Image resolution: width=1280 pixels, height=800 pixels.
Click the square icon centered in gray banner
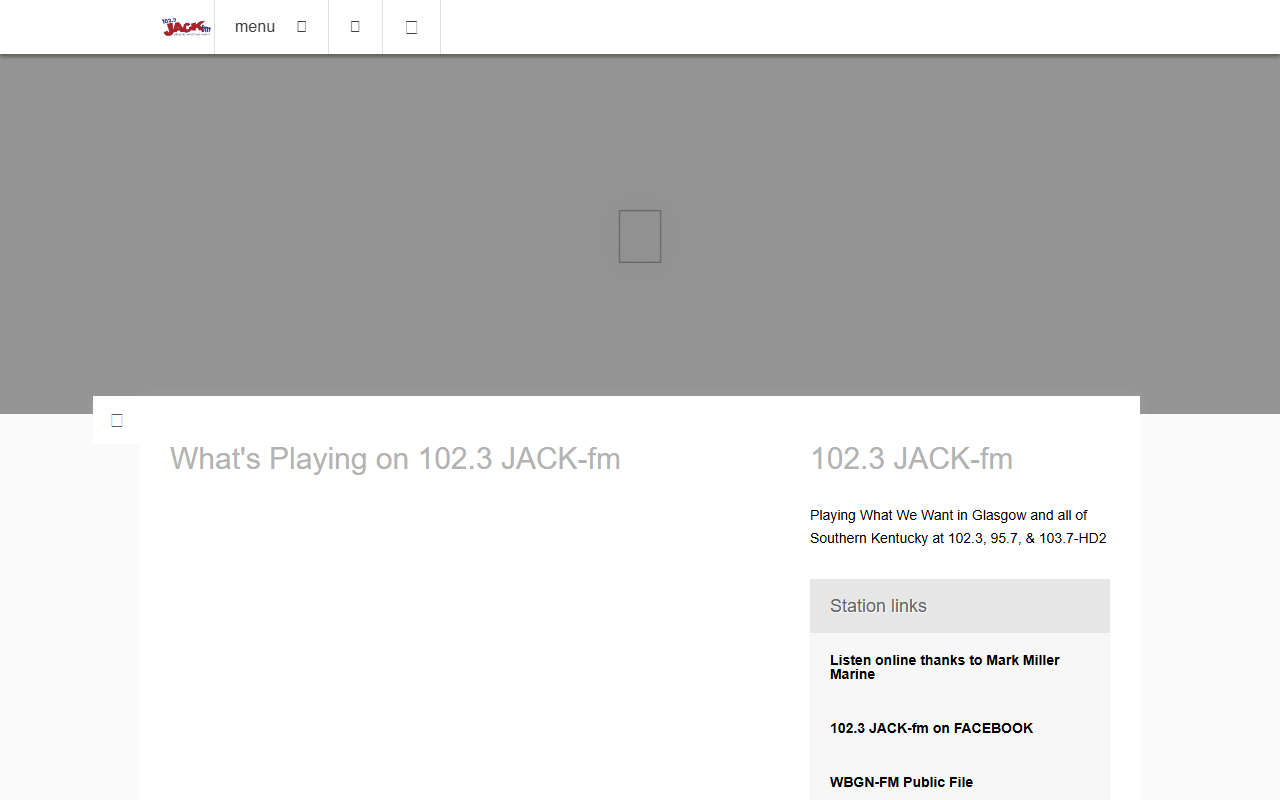click(x=640, y=236)
